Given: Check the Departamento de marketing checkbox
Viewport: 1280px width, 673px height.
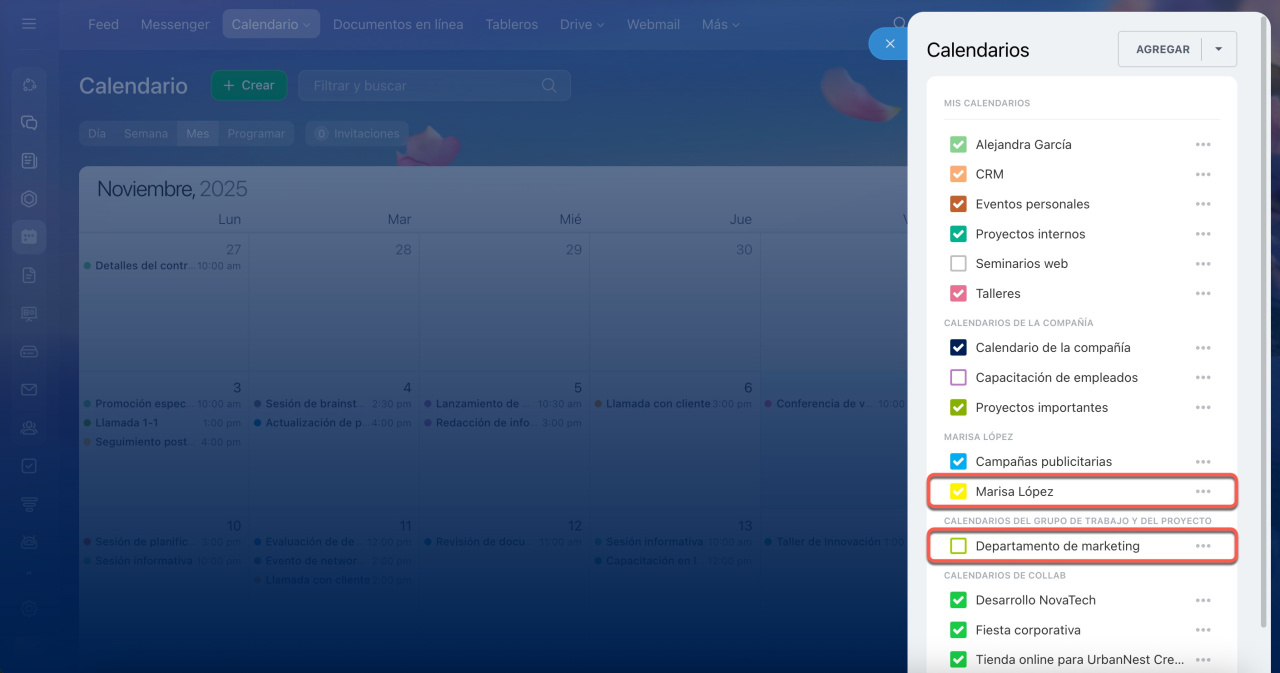Looking at the screenshot, I should click(x=958, y=546).
